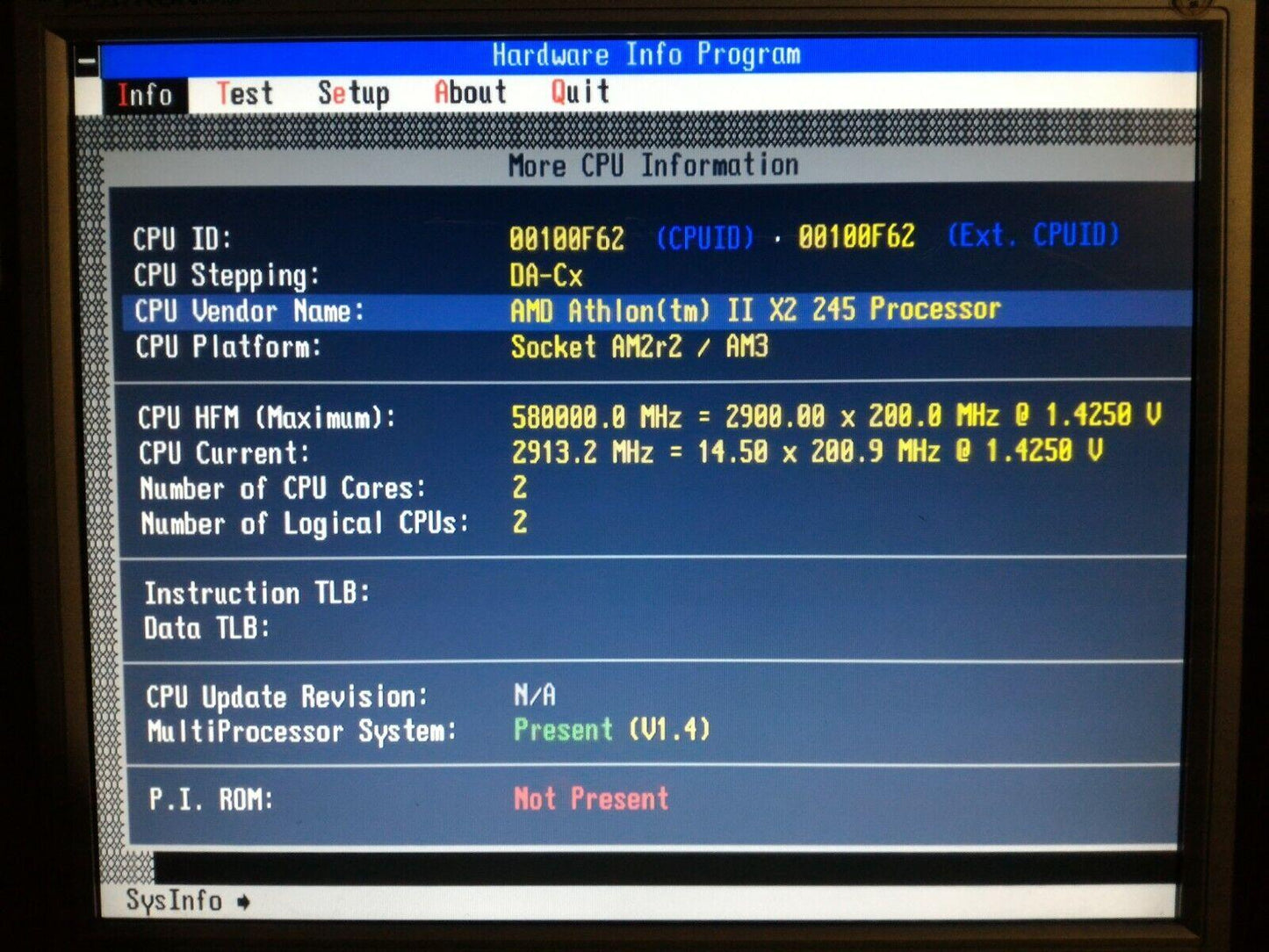Select the CPU Stepping DA-Cx value
Screen dimensions: 1269x952
click(x=545, y=276)
